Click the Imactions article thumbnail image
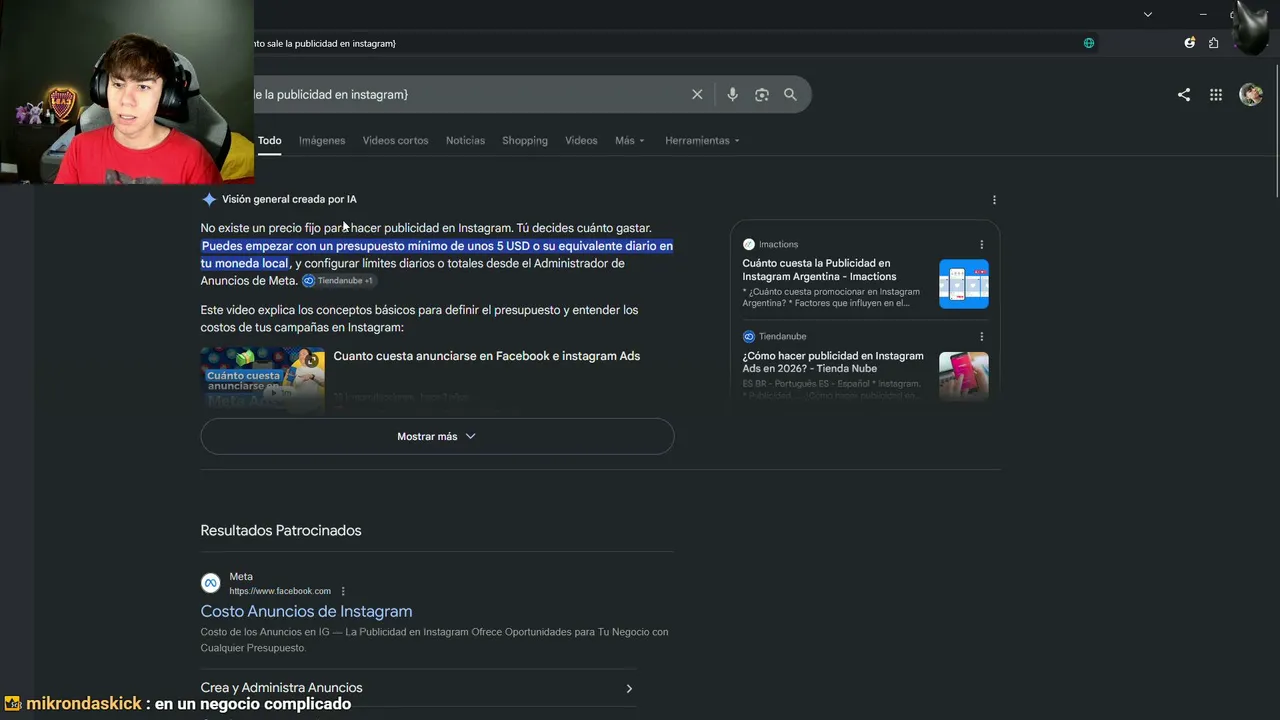The height and width of the screenshot is (720, 1280). 964,284
